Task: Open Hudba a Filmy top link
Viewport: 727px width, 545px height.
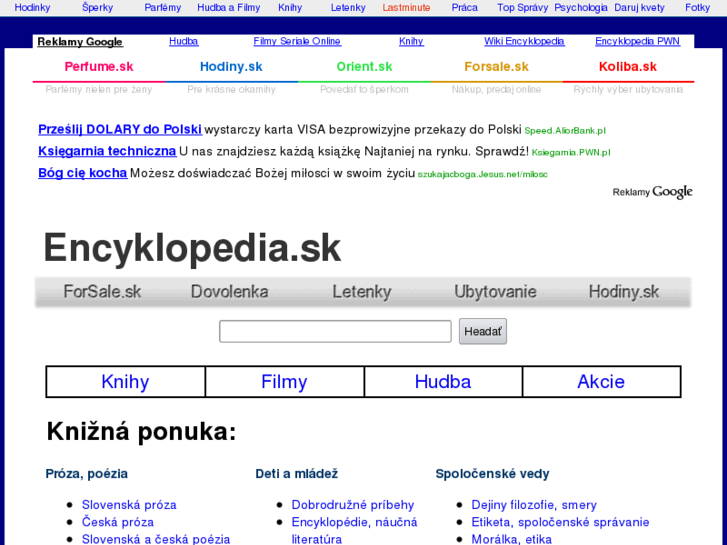Action: pos(229,7)
